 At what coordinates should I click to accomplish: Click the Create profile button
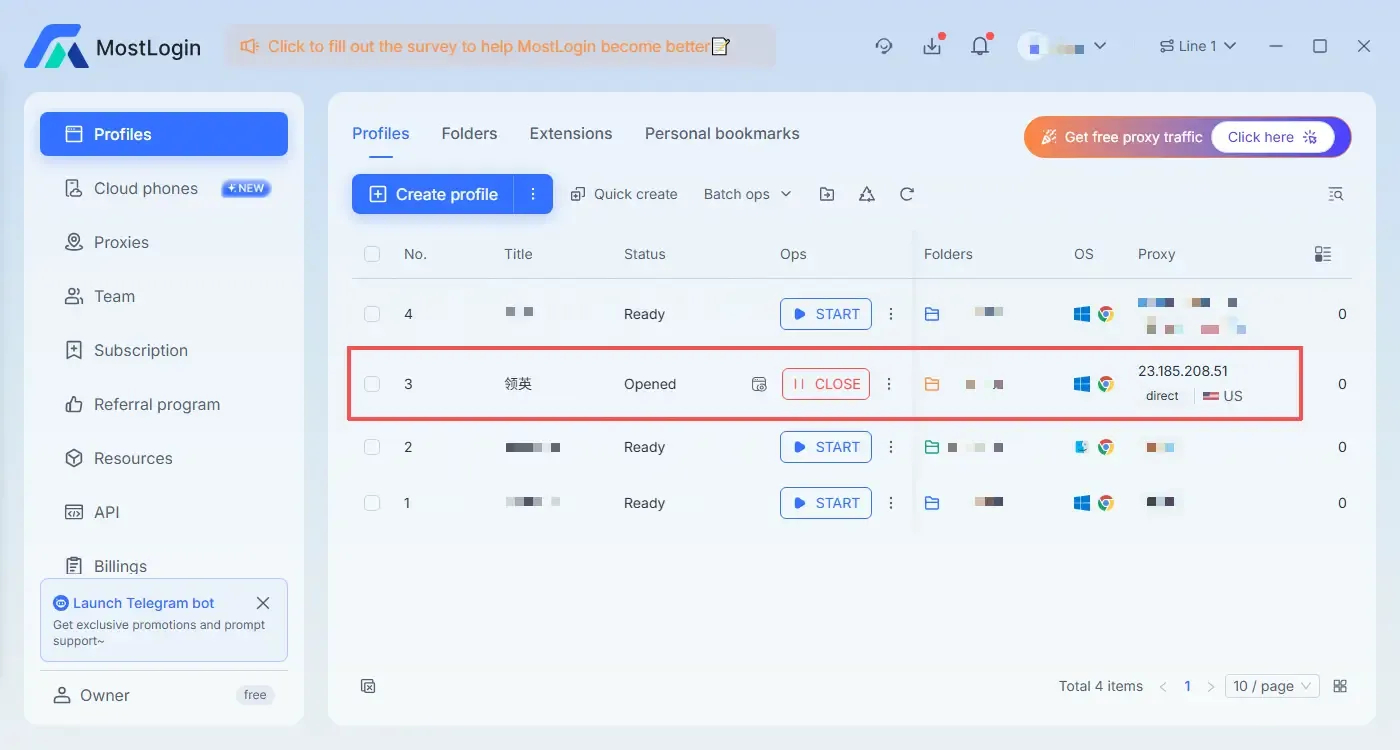pyautogui.click(x=431, y=194)
